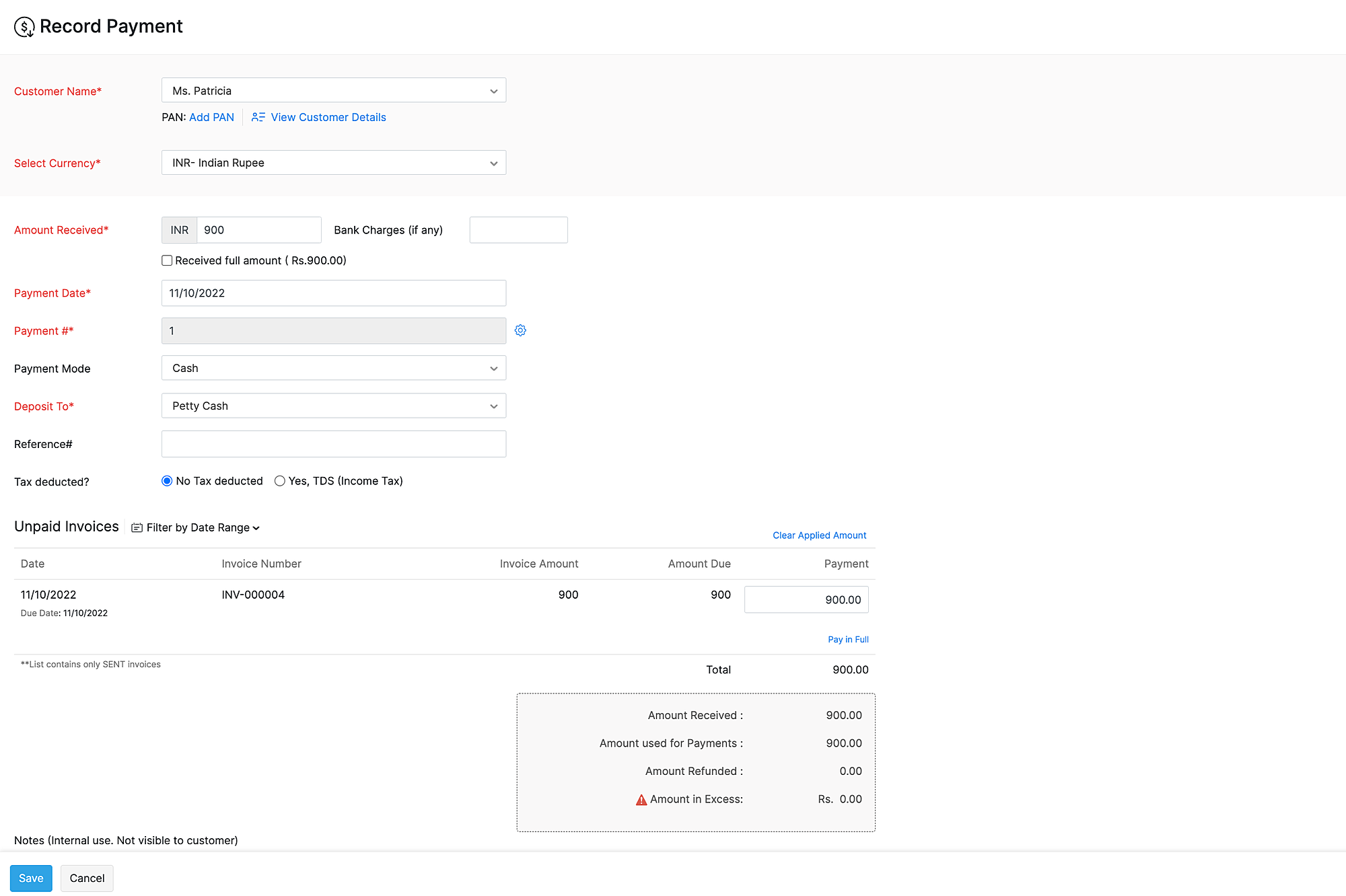This screenshot has width=1346, height=896.
Task: Open payment number settings via gear icon
Action: pyautogui.click(x=520, y=330)
